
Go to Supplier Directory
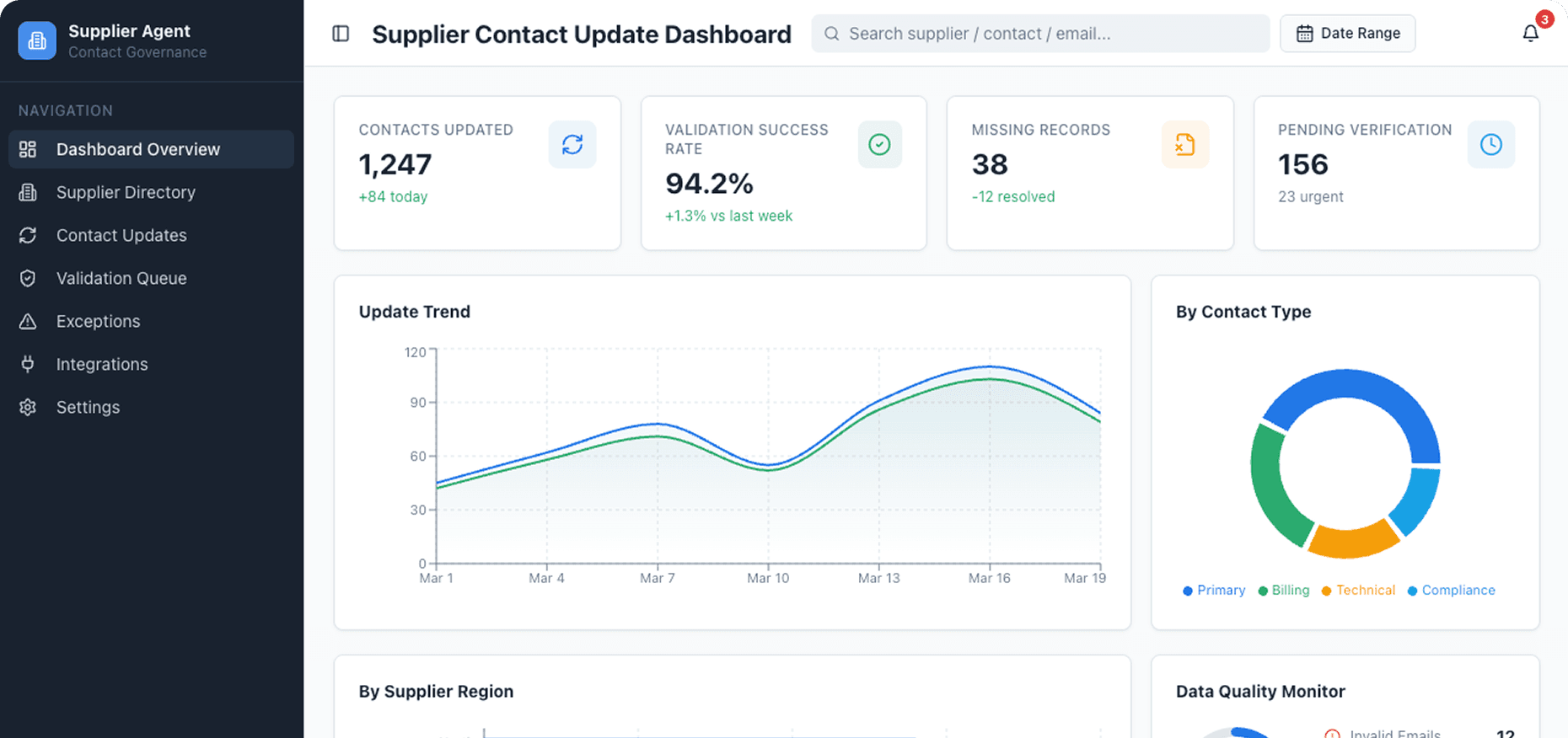pos(152,192)
